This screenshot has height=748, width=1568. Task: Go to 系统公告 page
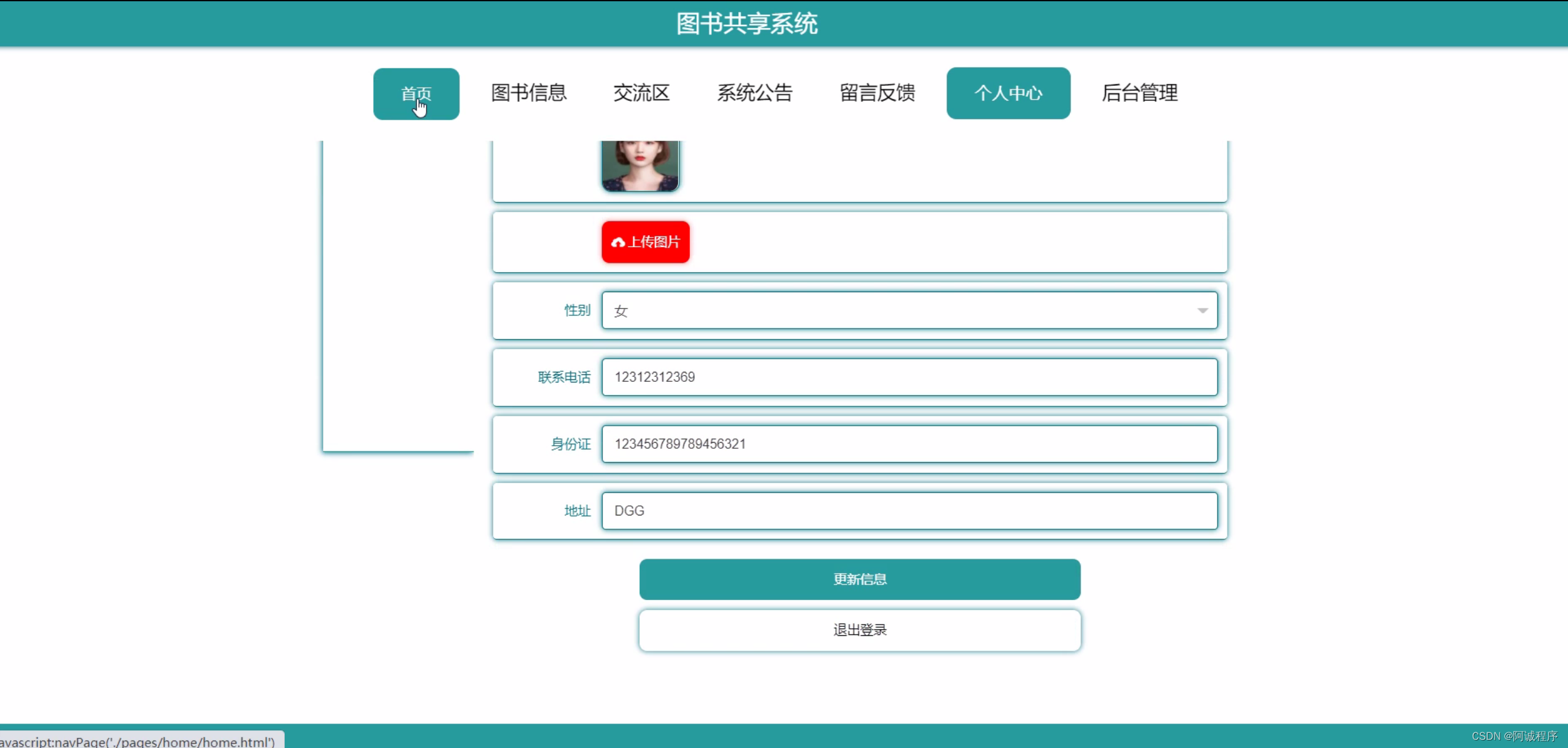(755, 93)
